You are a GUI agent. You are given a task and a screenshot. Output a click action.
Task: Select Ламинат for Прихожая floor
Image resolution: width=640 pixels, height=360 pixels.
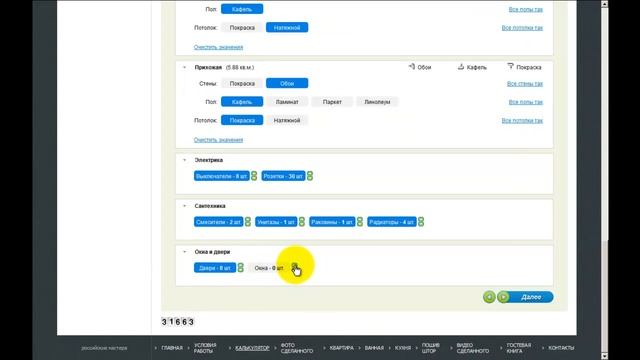coord(287,102)
